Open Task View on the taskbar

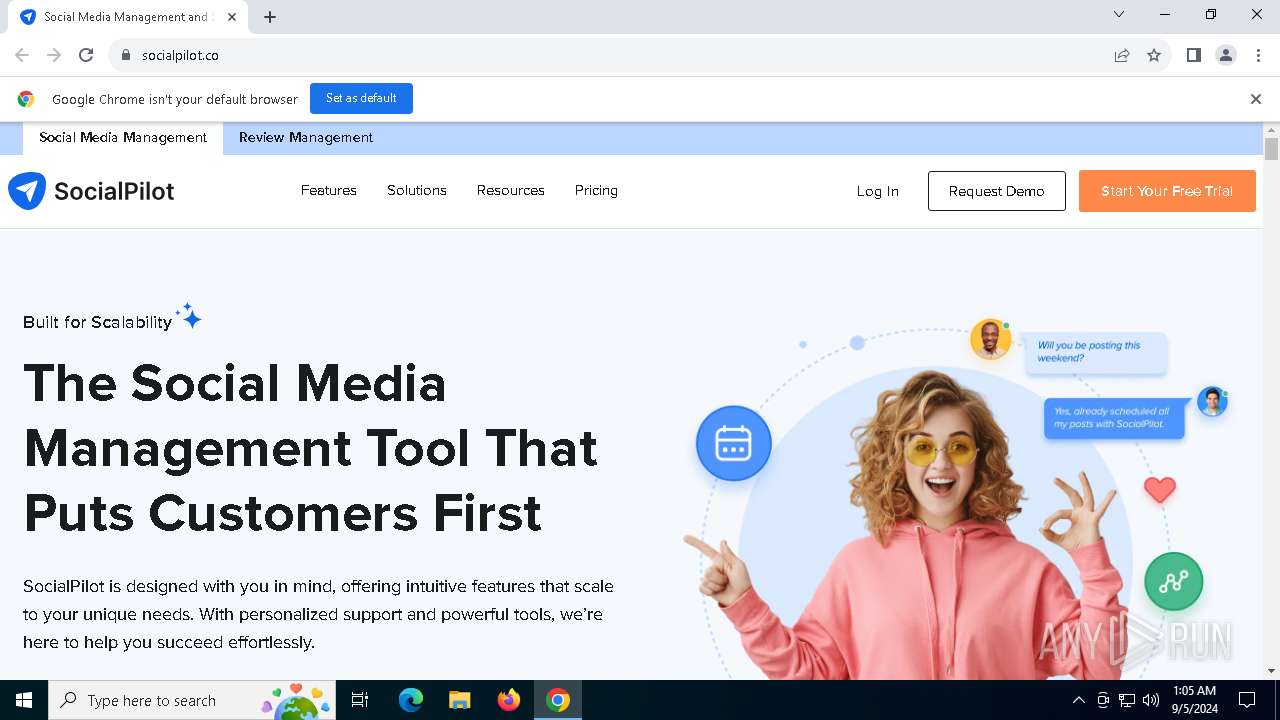(360, 700)
